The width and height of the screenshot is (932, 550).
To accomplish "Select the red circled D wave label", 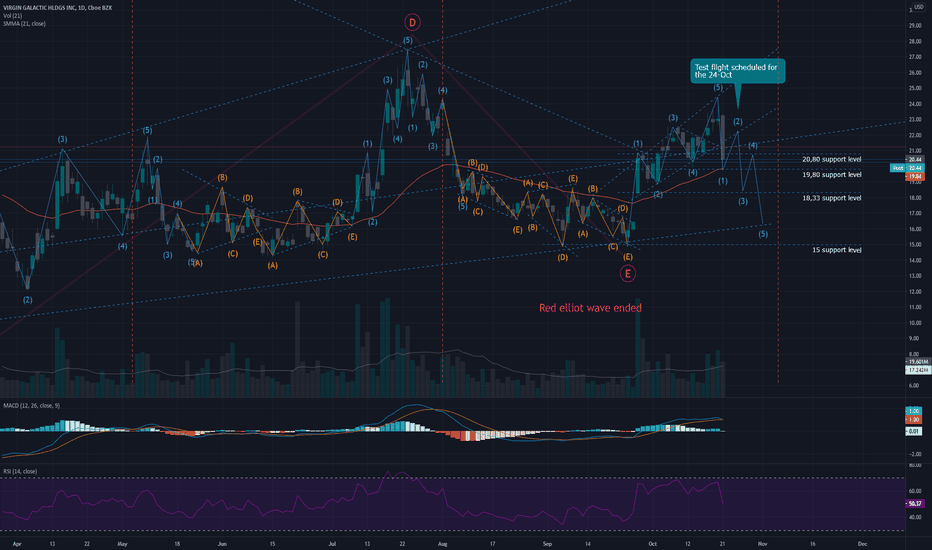I will 412,23.
